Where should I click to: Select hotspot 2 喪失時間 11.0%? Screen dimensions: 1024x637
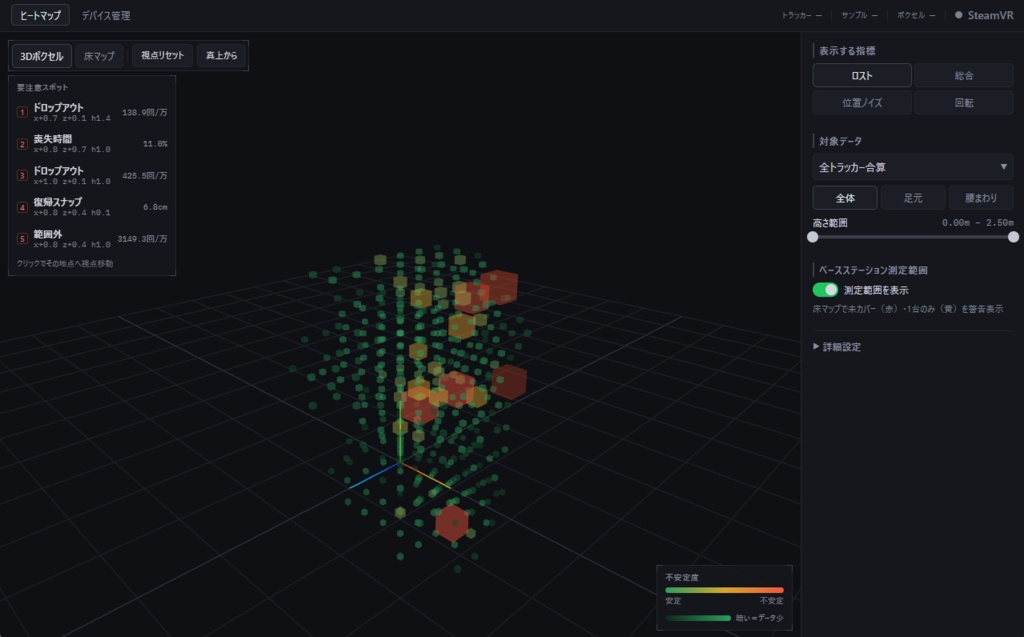(92, 144)
